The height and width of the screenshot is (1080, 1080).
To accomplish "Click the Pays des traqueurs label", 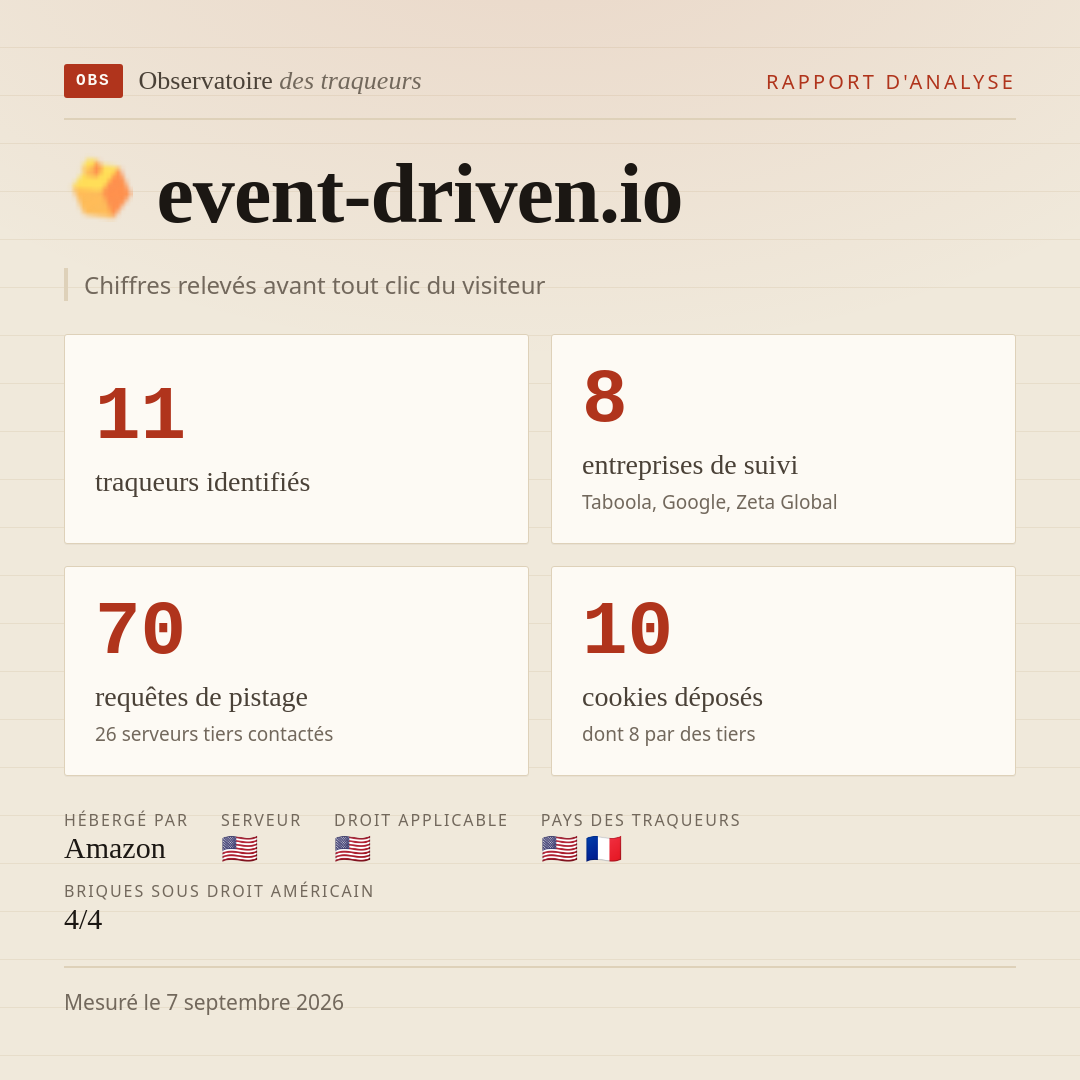I will (x=641, y=820).
